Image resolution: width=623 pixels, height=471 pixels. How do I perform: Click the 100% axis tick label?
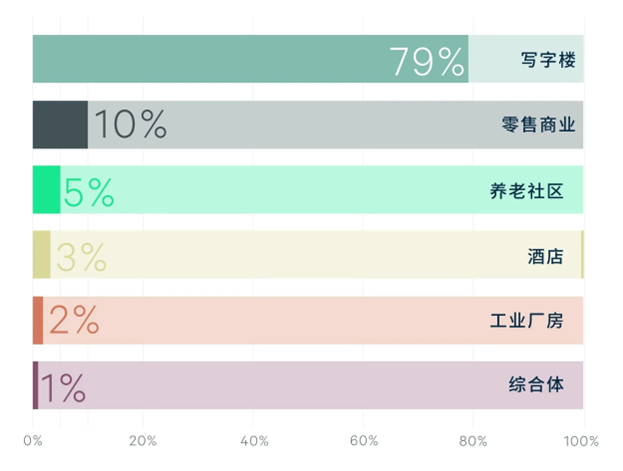[581, 441]
